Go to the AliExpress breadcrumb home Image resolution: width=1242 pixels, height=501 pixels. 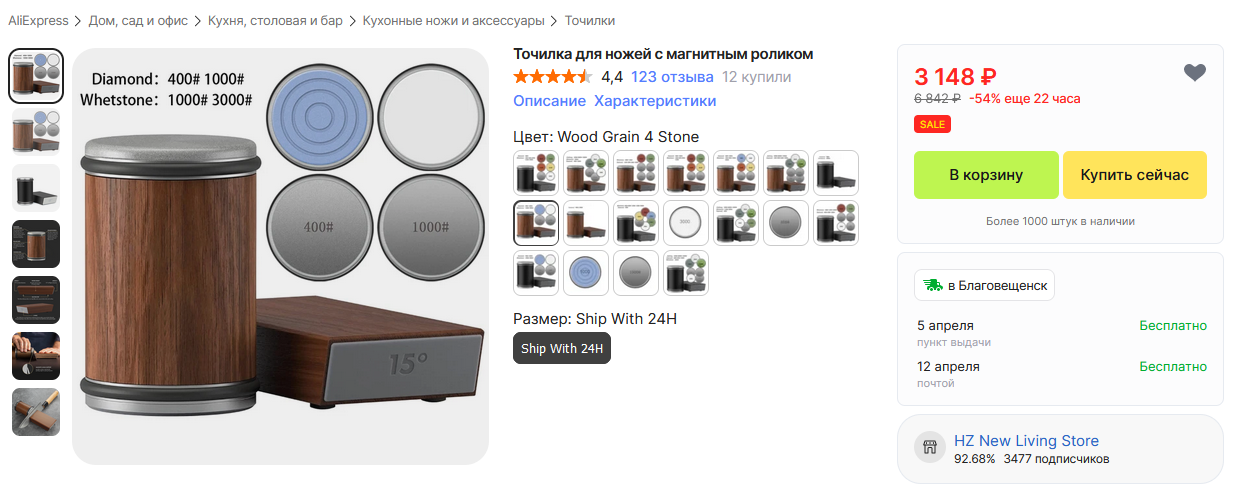(38, 20)
